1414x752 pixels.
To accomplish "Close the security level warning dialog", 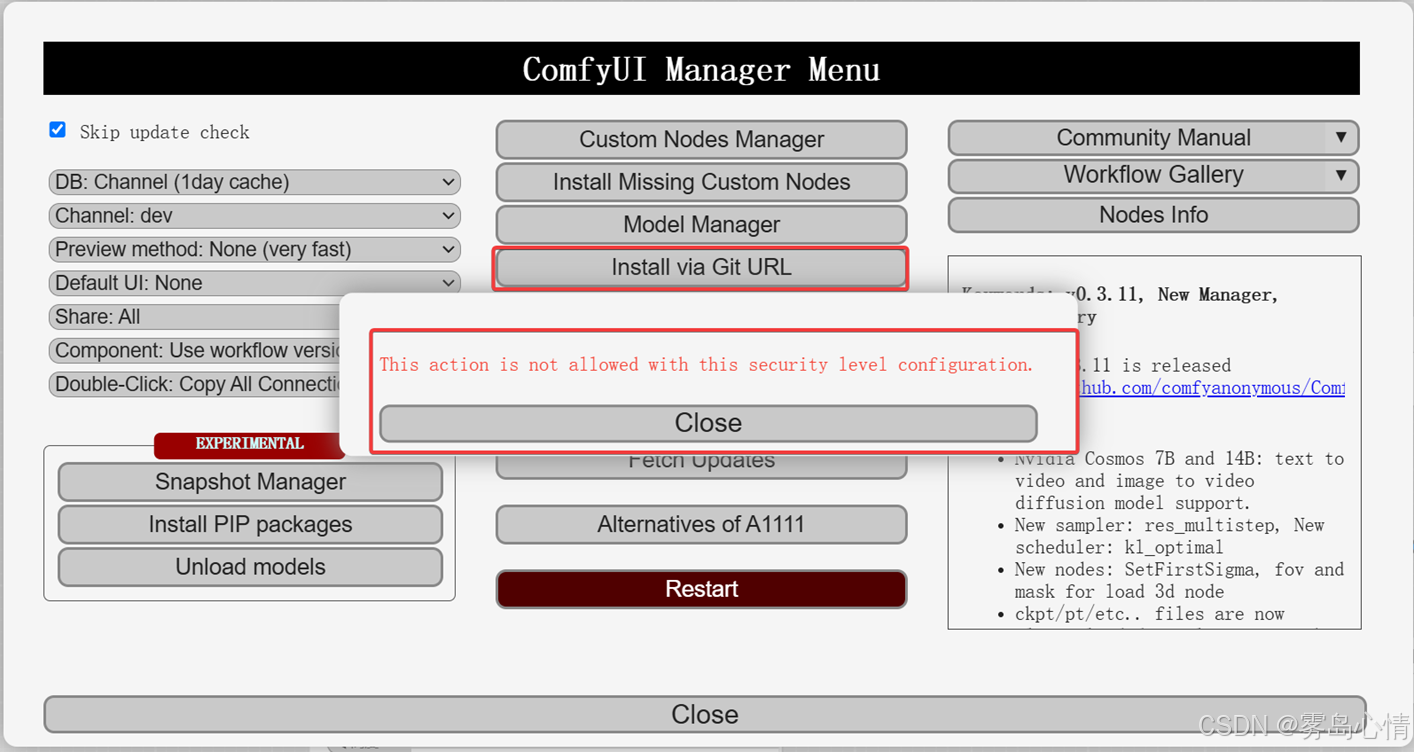I will pyautogui.click(x=708, y=423).
